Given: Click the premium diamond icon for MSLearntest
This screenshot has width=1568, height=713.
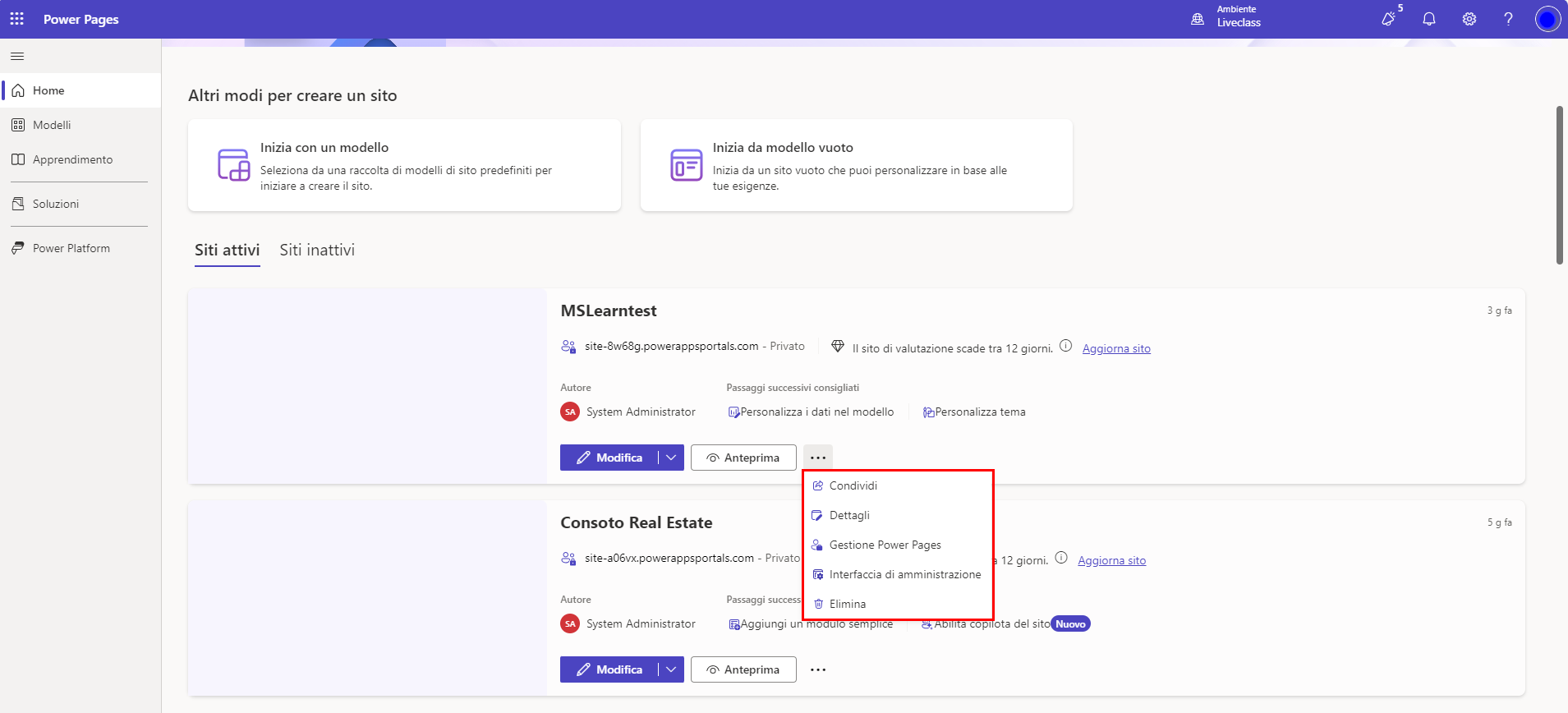Looking at the screenshot, I should click(838, 347).
